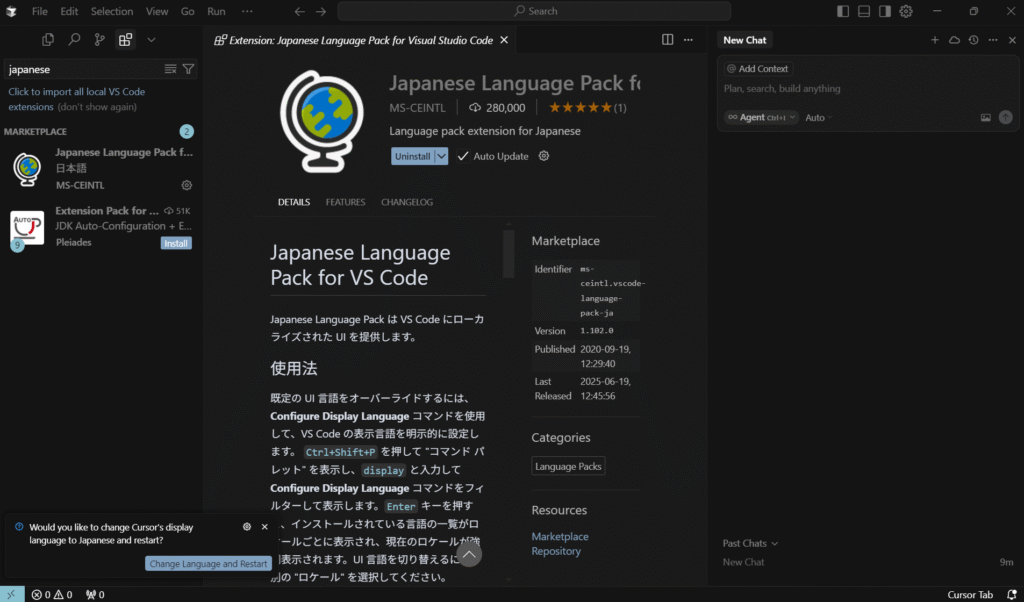Click the five-star rating of the extension
This screenshot has width=1024, height=602.
[580, 108]
